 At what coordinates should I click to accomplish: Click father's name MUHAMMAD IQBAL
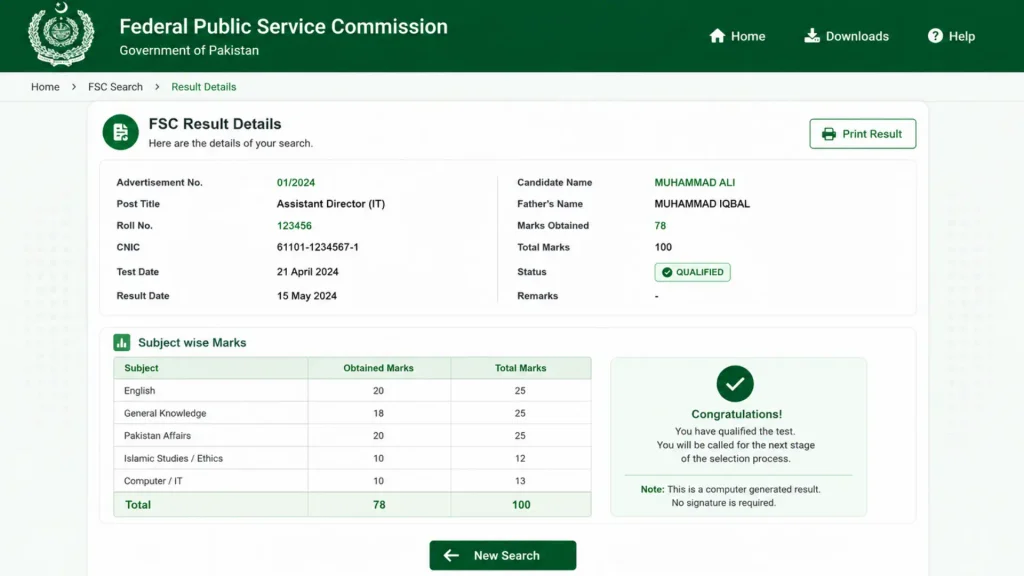point(702,204)
